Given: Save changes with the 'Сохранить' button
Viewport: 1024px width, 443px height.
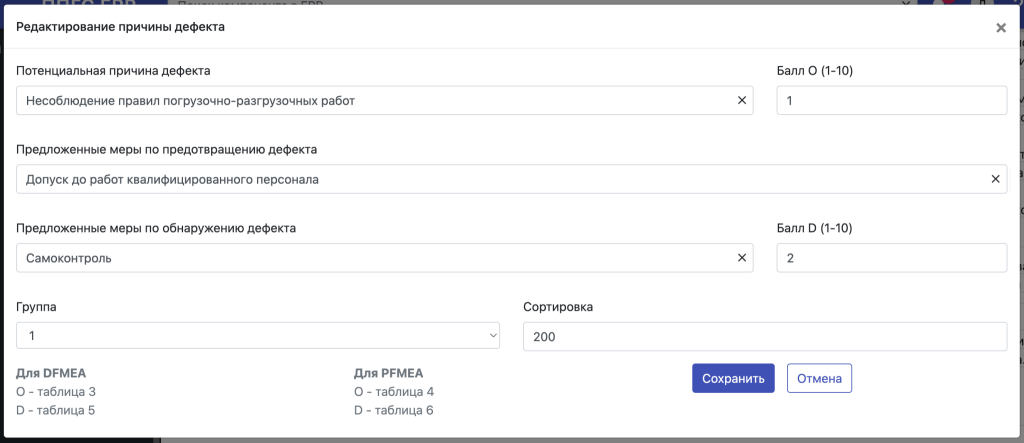Looking at the screenshot, I should pos(733,378).
